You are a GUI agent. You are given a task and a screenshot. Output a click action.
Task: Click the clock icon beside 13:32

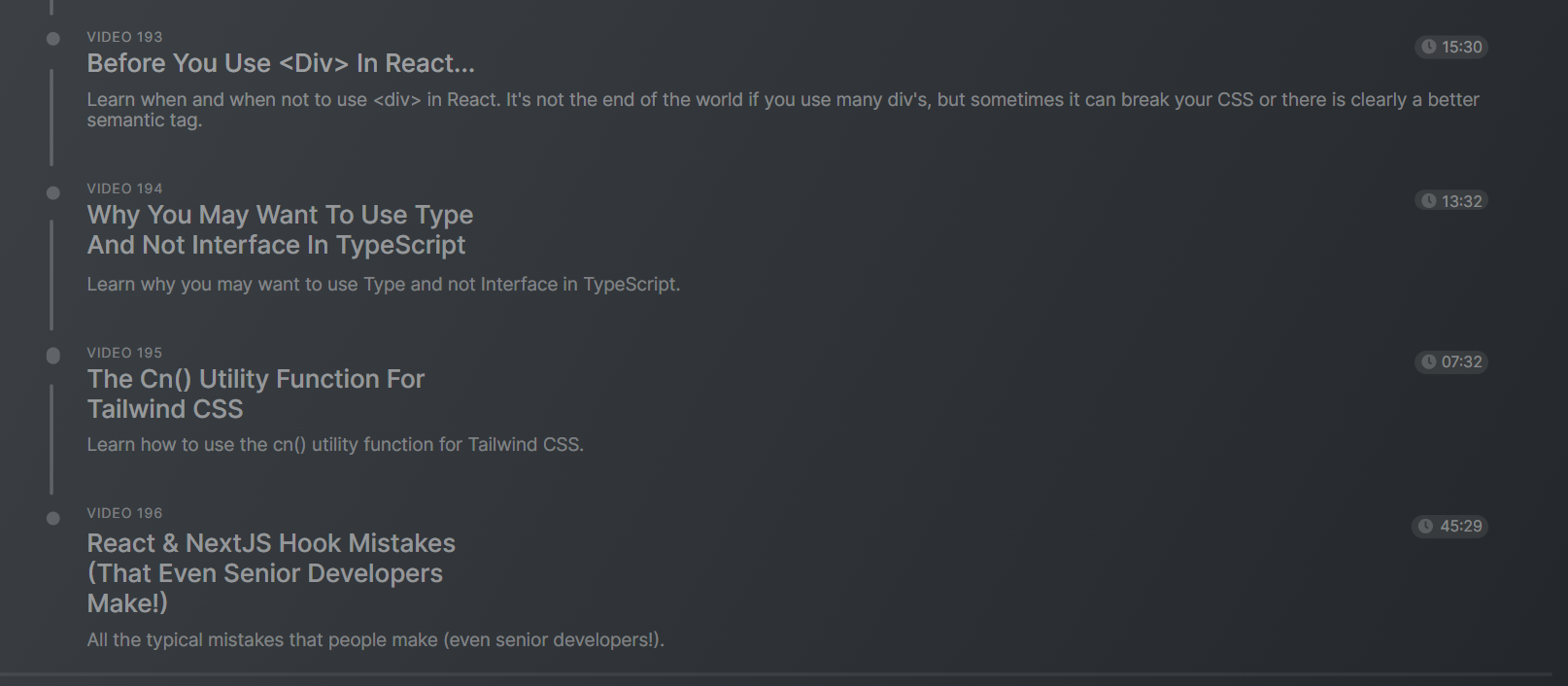(1429, 201)
